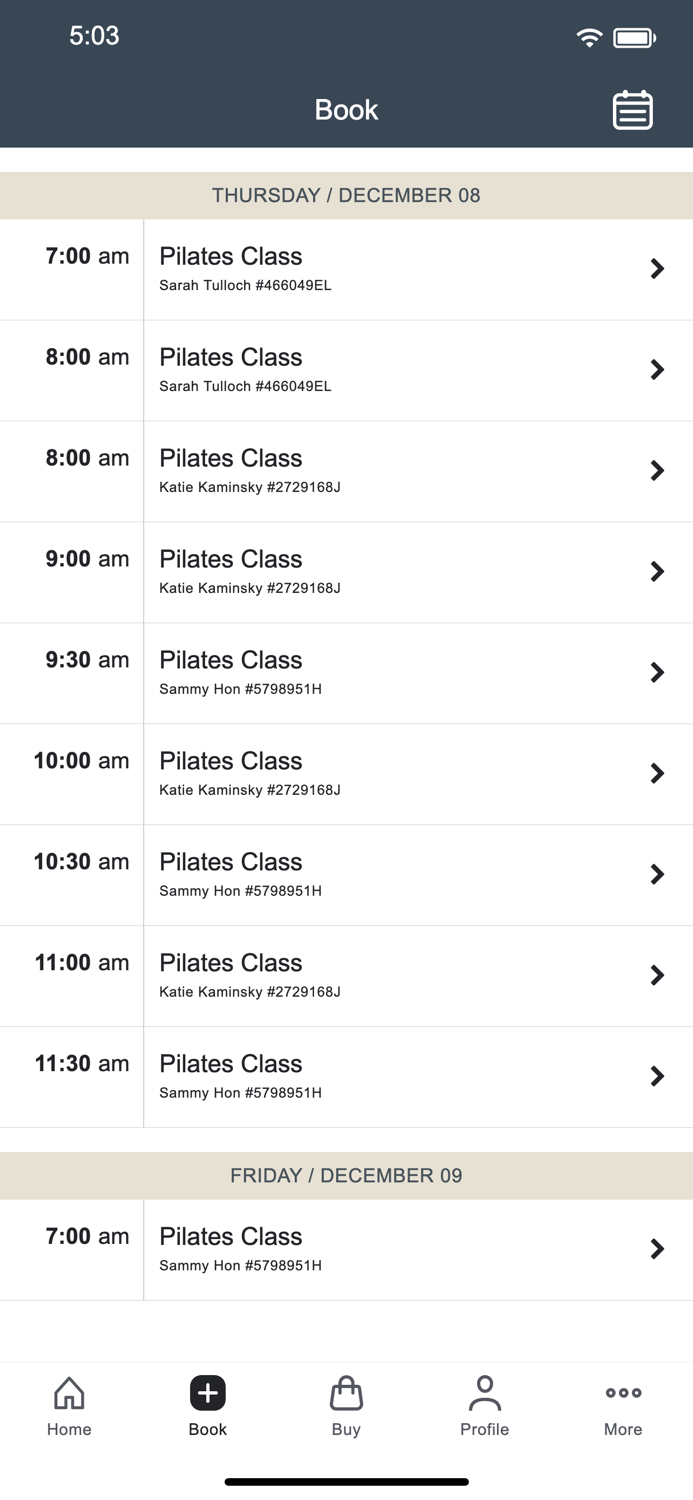The image size is (693, 1500).
Task: Tap the Book plus icon
Action: point(207,1392)
